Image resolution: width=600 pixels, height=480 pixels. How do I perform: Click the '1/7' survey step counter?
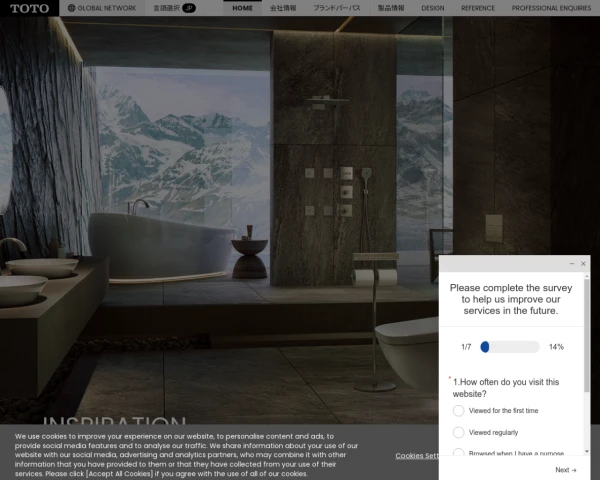point(466,347)
